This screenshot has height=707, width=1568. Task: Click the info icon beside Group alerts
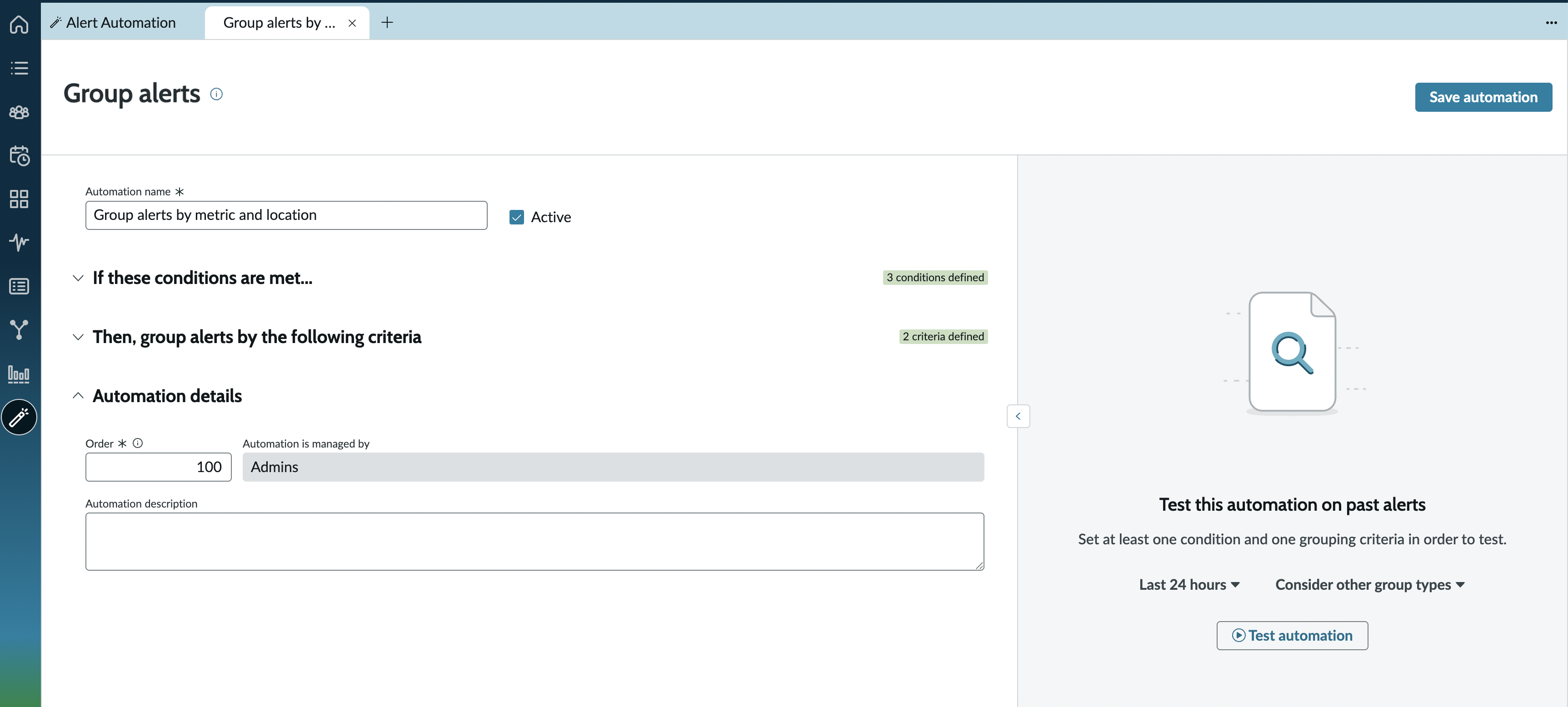point(216,94)
